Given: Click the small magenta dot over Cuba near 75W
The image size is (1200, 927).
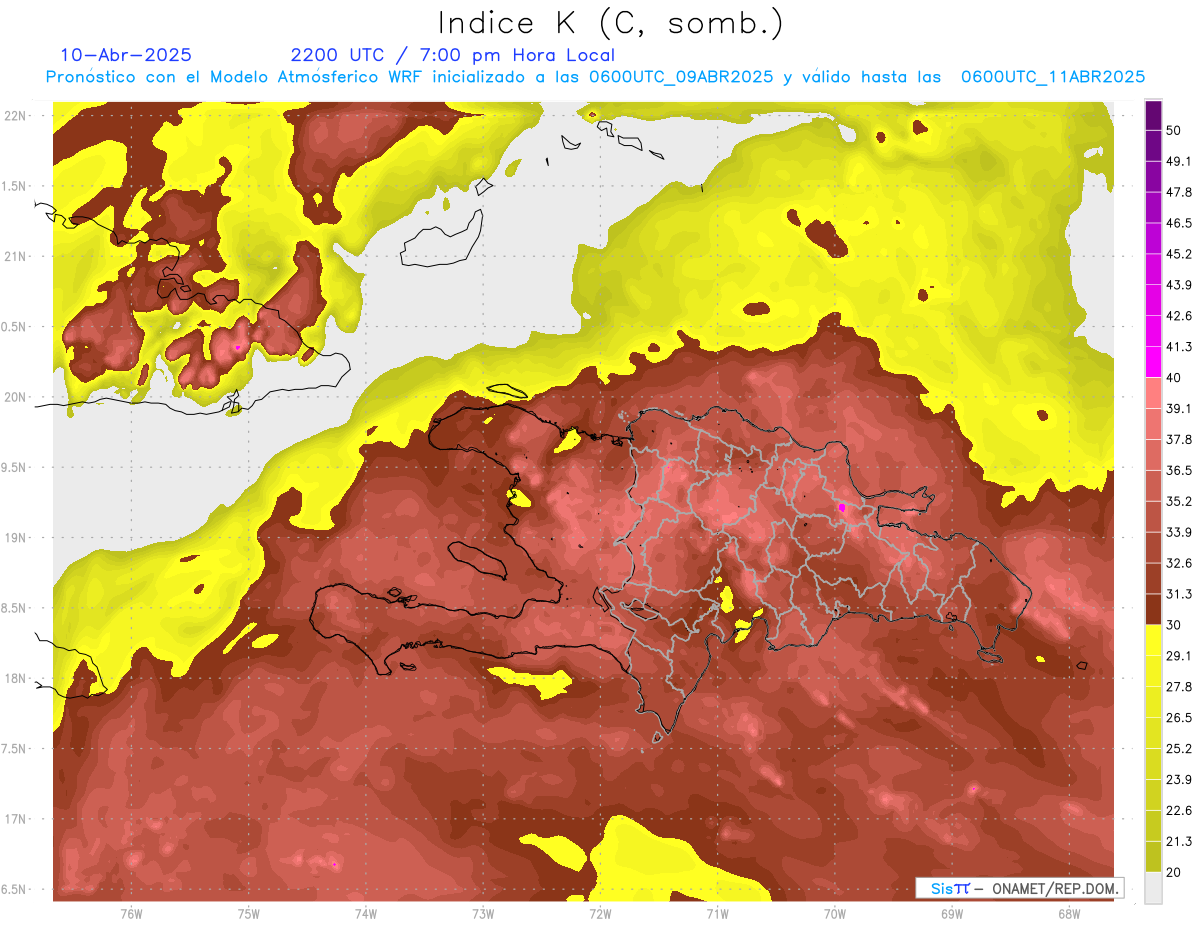Looking at the screenshot, I should pyautogui.click(x=237, y=347).
